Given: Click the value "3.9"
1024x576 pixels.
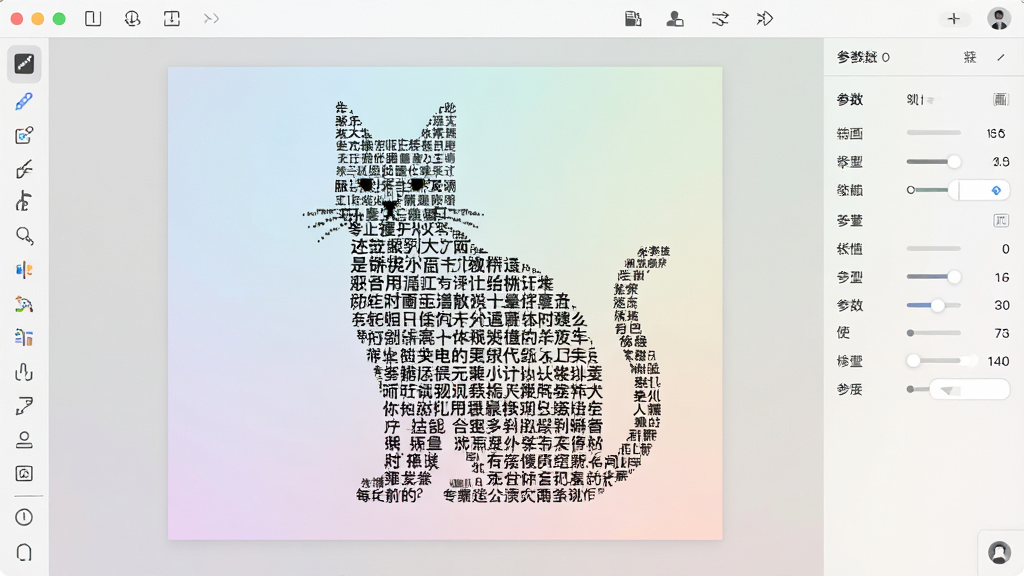Looking at the screenshot, I should (1000, 161).
